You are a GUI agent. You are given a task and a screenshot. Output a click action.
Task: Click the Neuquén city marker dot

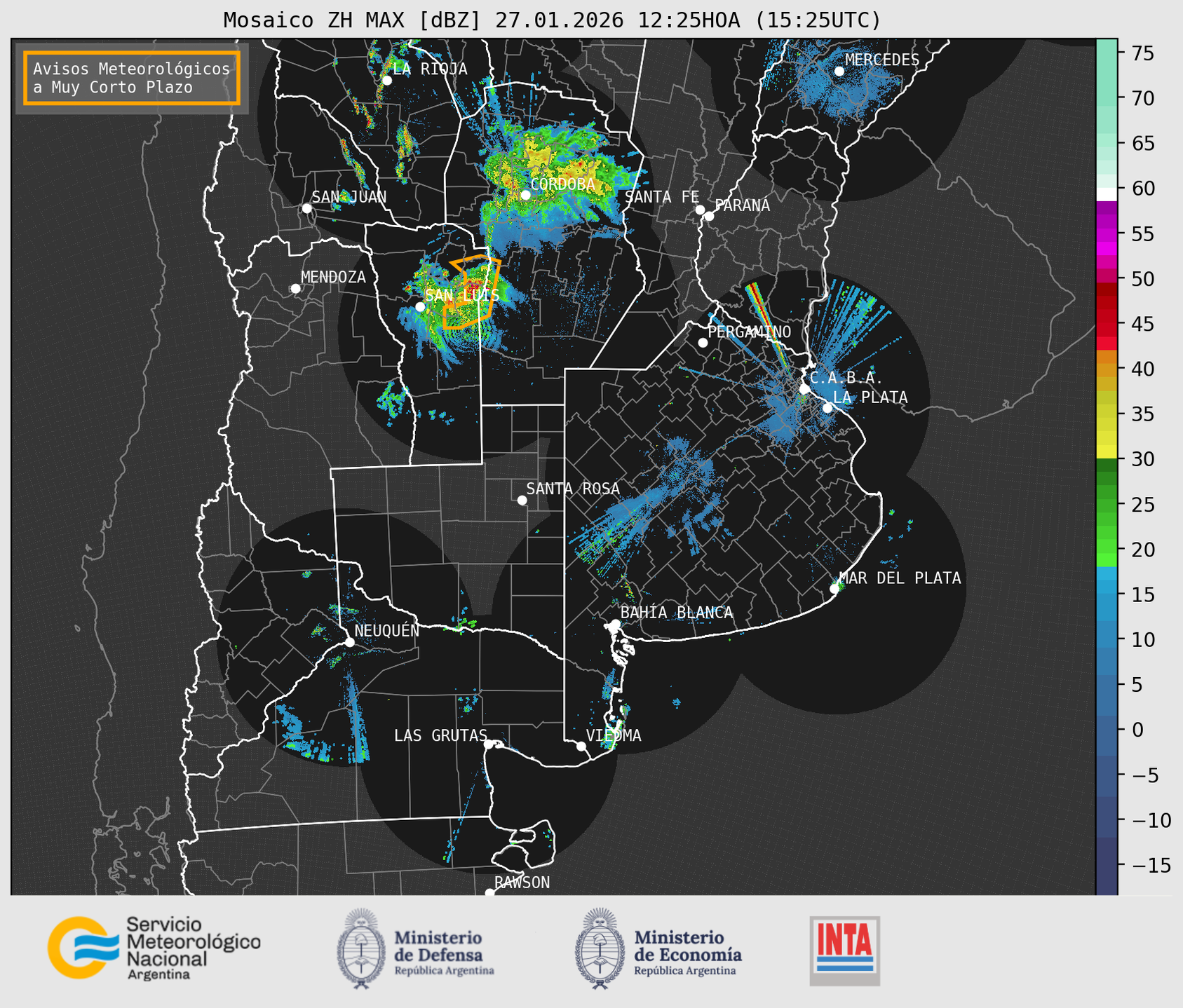tap(349, 642)
